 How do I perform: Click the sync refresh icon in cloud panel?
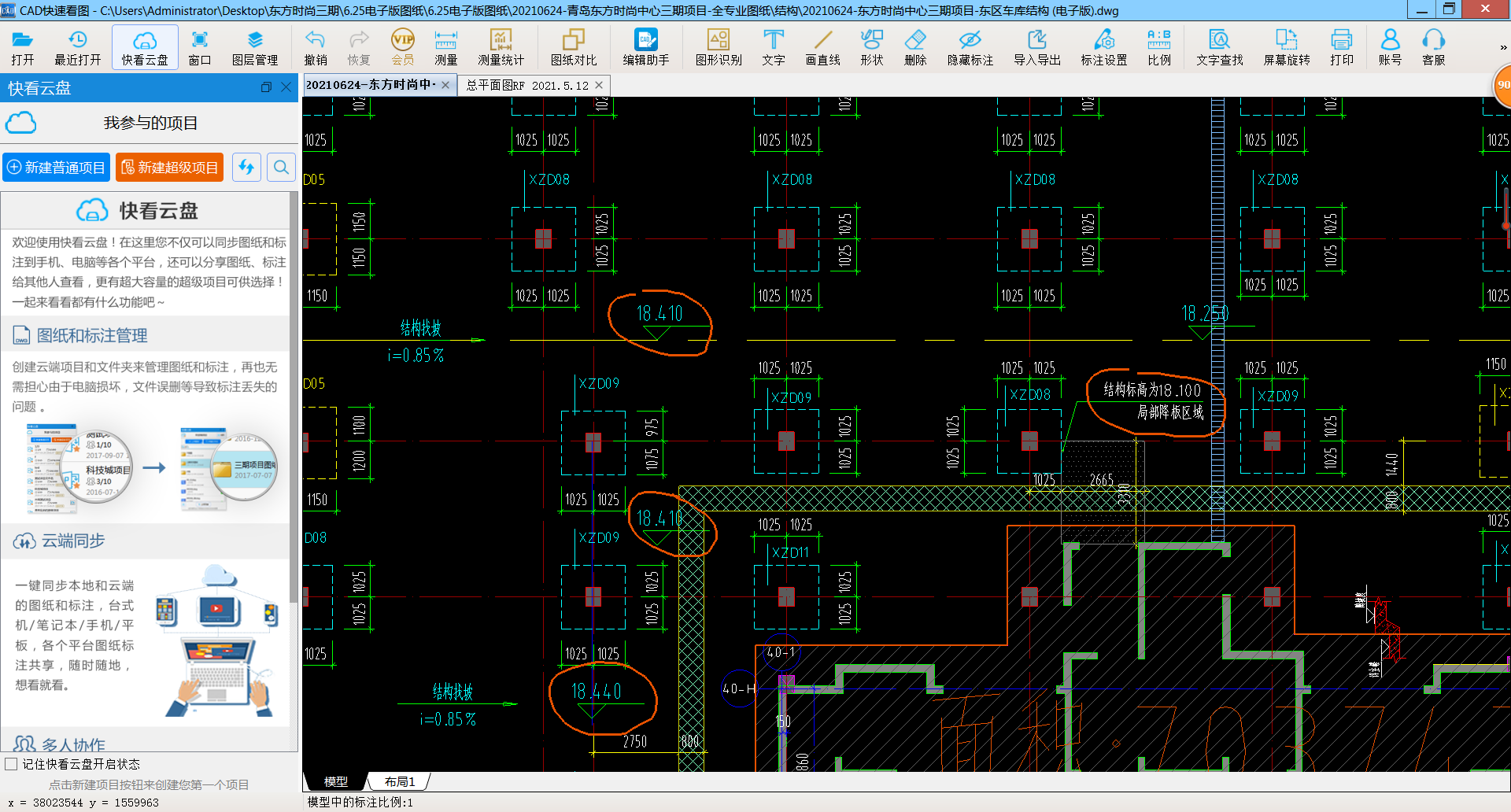click(246, 168)
